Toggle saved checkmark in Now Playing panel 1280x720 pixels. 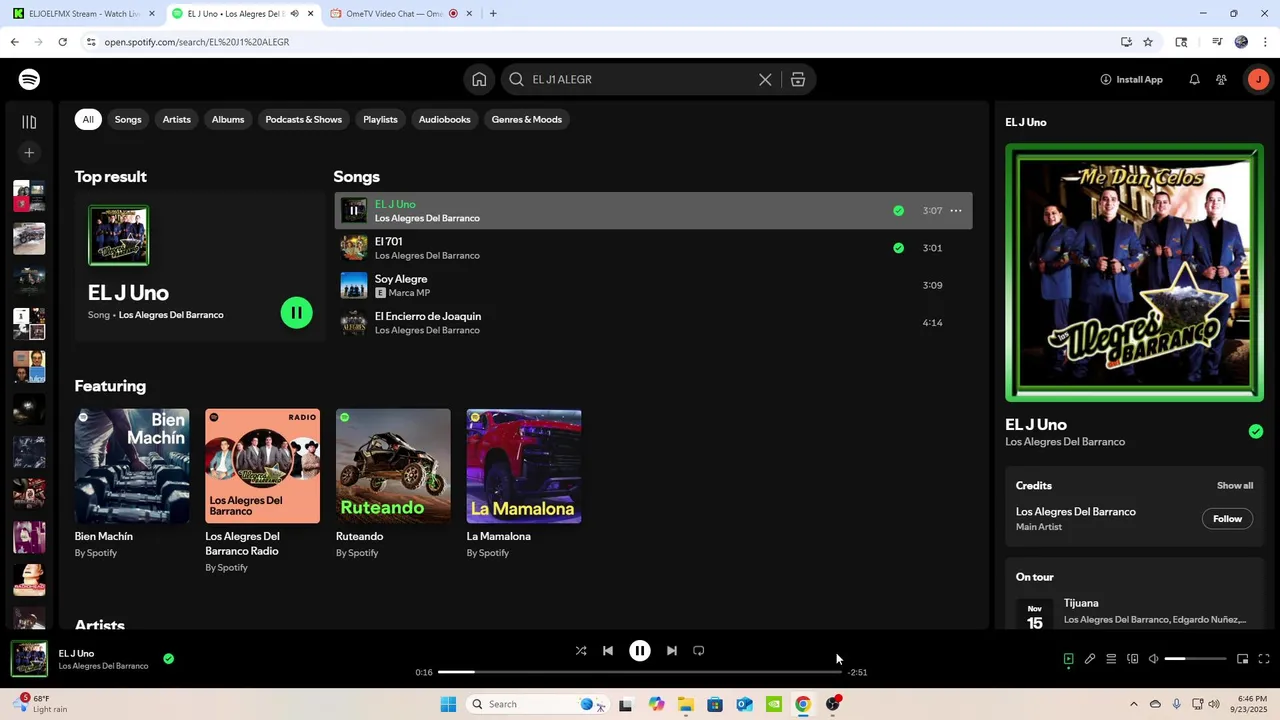coord(1255,432)
